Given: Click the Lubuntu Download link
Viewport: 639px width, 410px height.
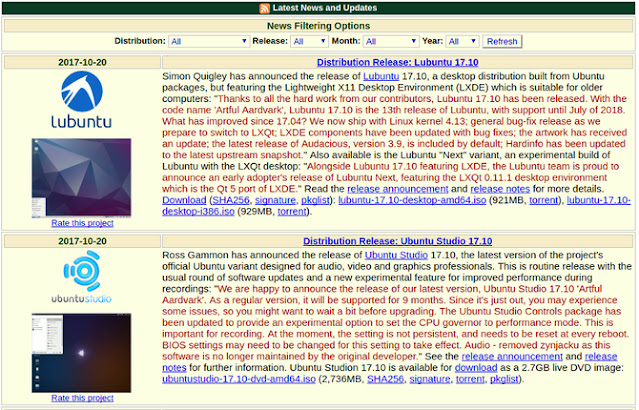Looking at the screenshot, I should click(x=184, y=200).
